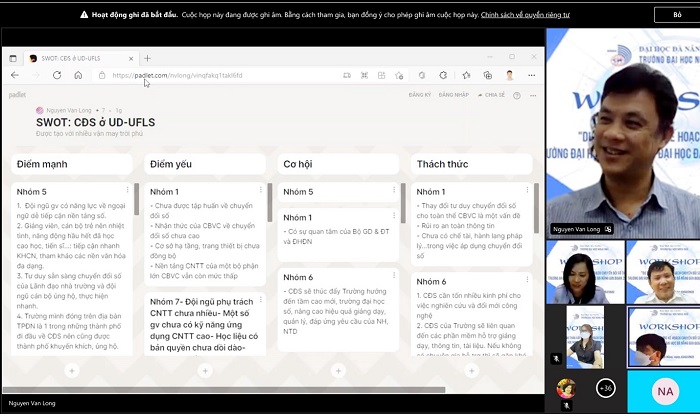Open browser profile avatar icon
The image size is (700, 414).
[509, 75]
